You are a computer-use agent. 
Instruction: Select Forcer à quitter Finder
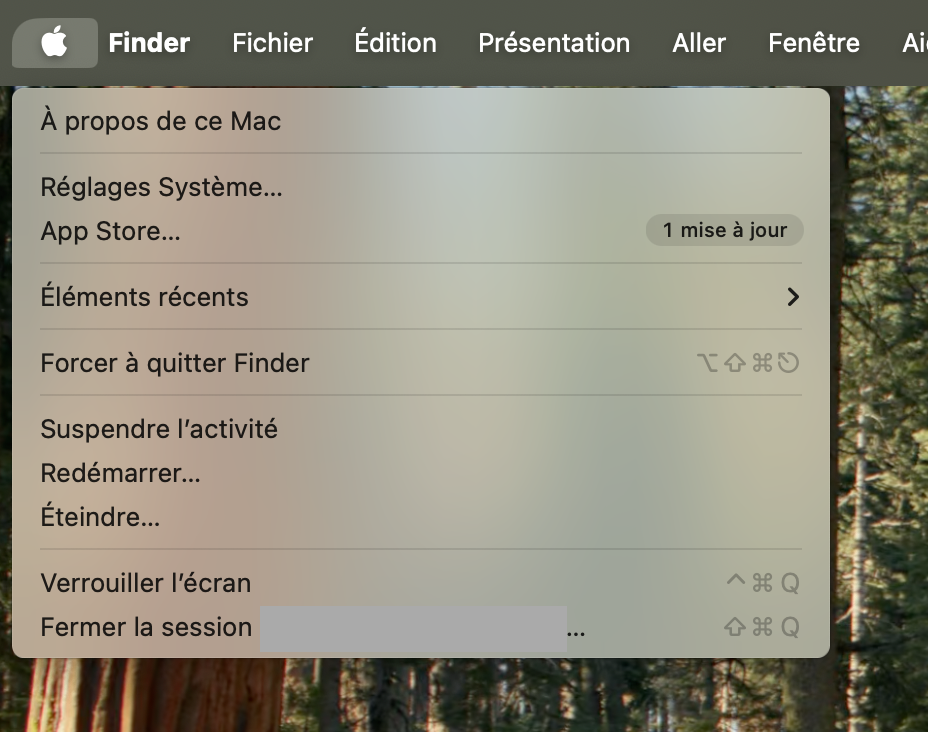click(175, 363)
